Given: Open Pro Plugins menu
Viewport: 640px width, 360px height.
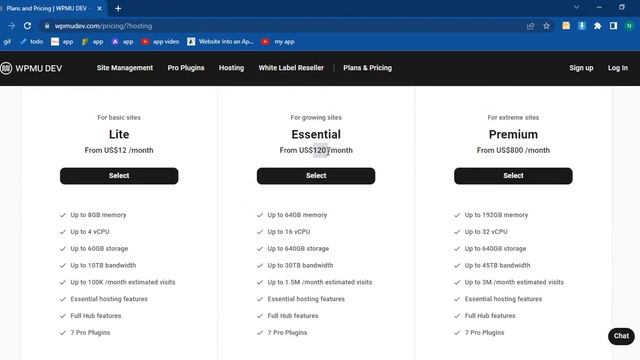Looking at the screenshot, I should point(186,68).
